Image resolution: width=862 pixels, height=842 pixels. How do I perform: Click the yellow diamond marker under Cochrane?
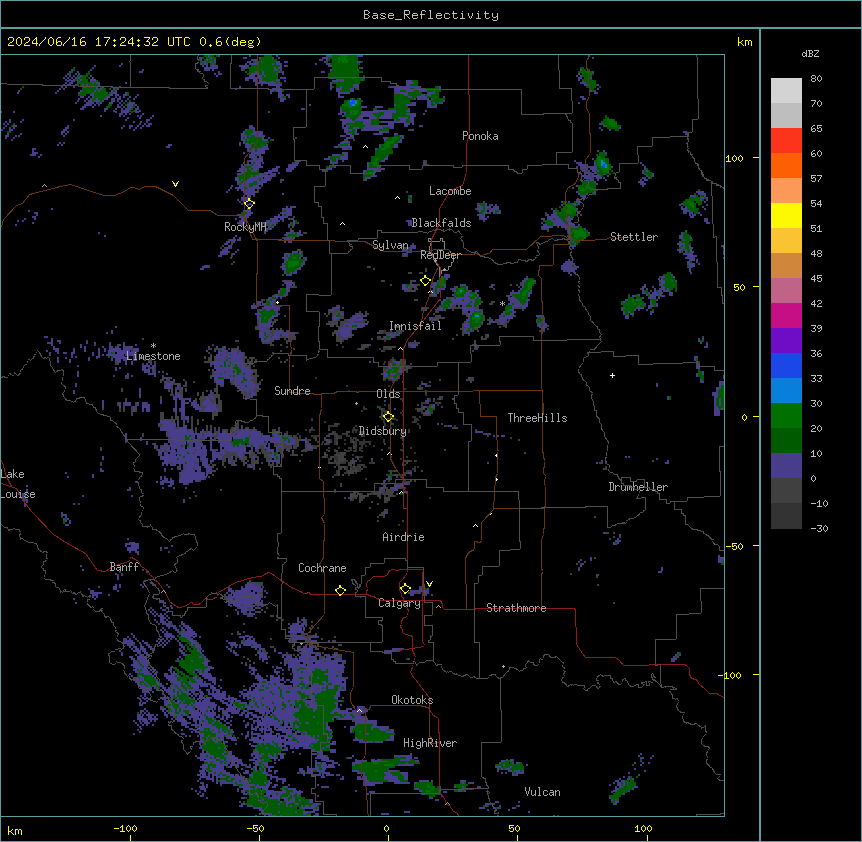pos(340,590)
